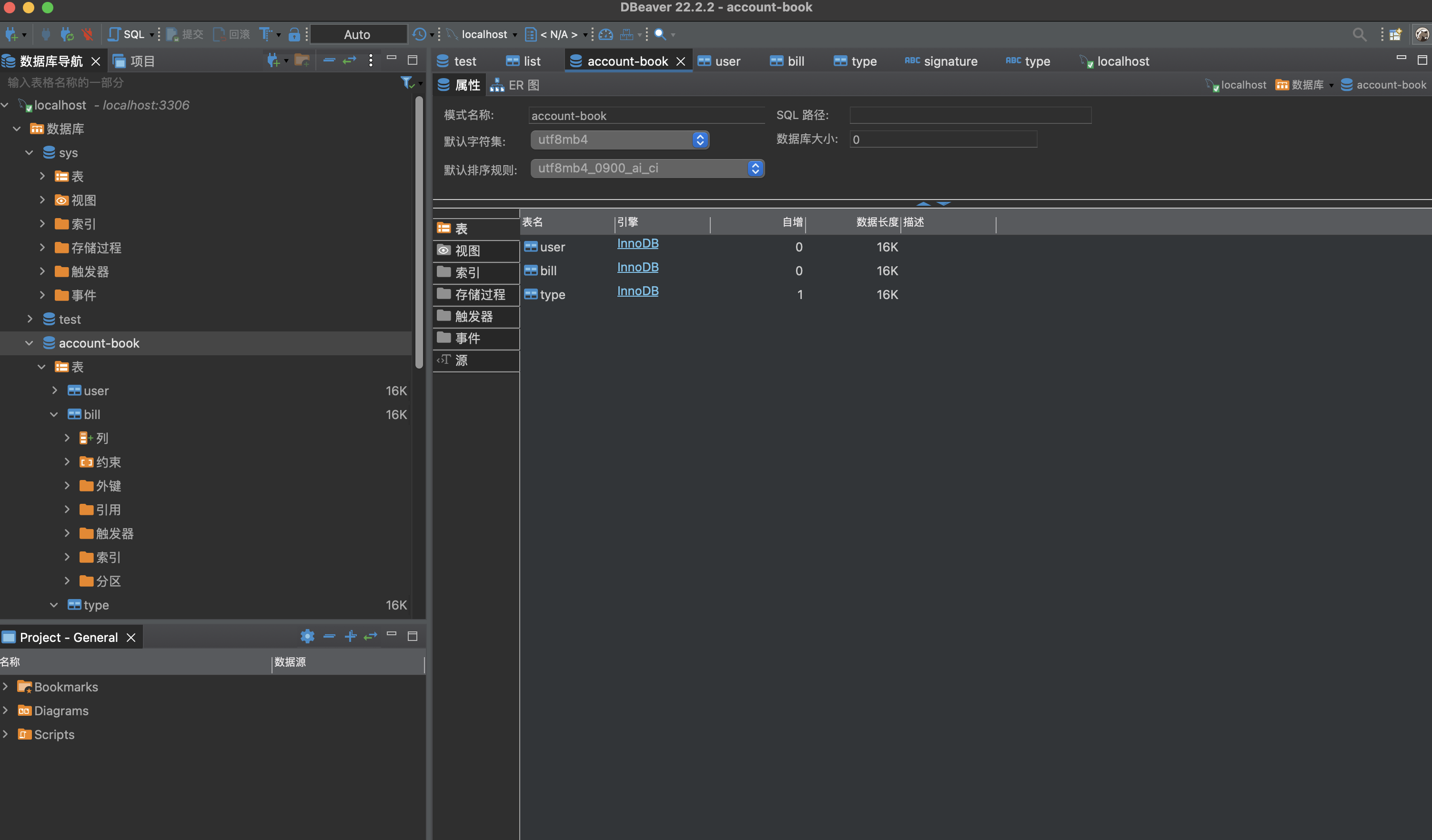The image size is (1432, 840).
Task: Open the ER 图 tab
Action: click(515, 85)
